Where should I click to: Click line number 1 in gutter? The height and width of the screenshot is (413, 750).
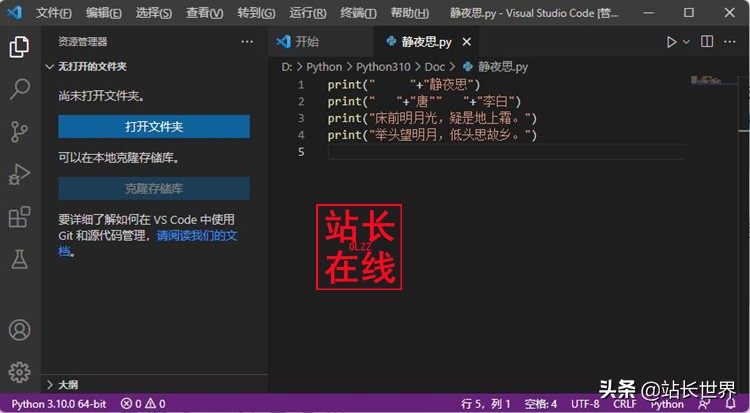[301, 85]
